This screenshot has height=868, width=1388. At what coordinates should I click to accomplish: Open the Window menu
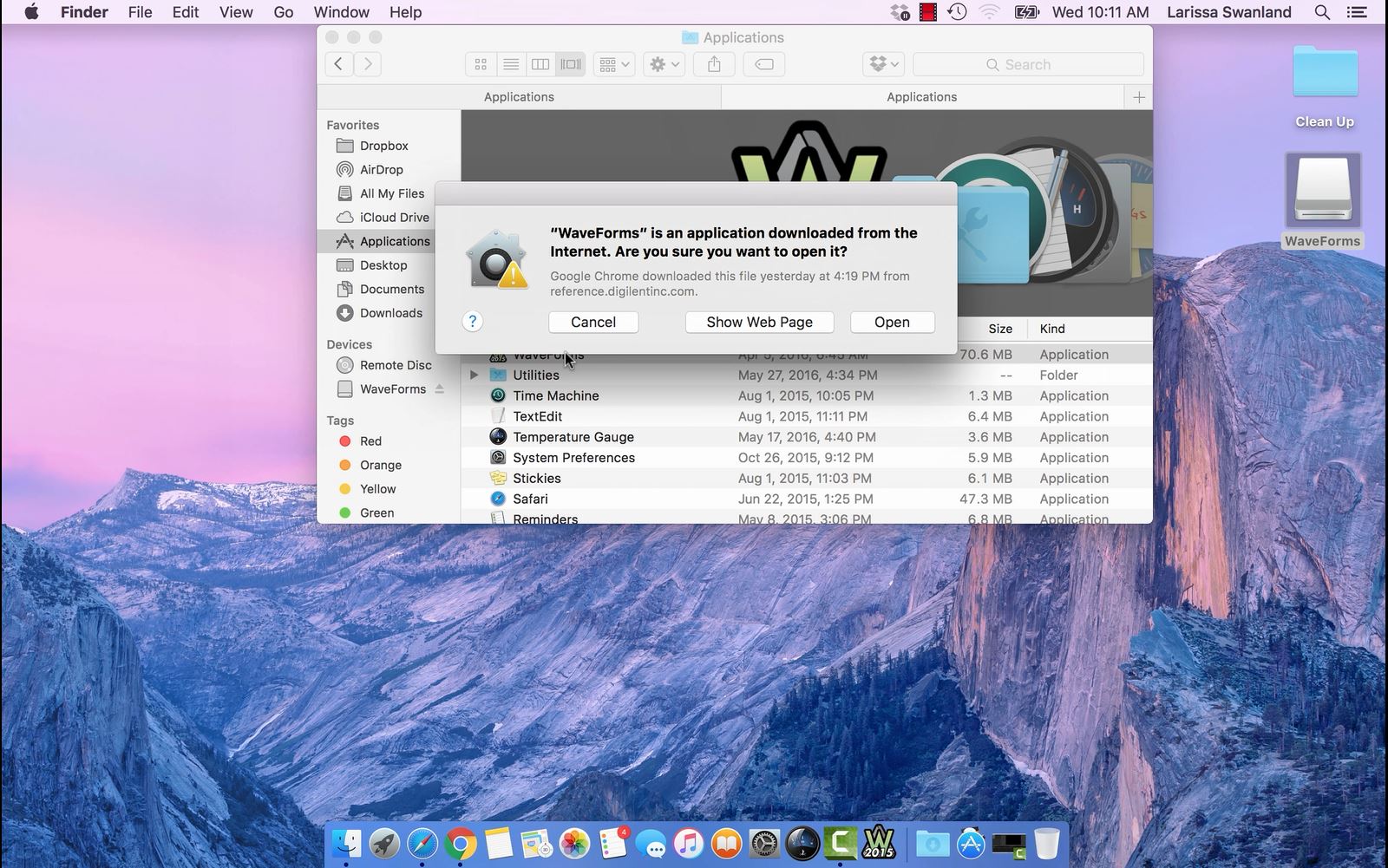coord(341,12)
